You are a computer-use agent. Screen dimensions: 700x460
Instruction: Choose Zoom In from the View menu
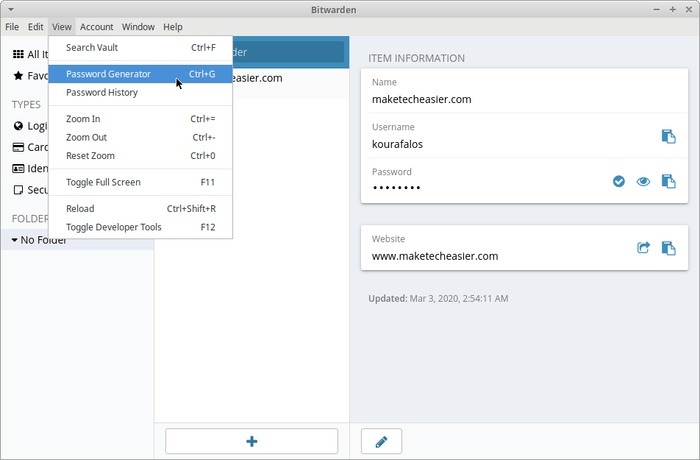click(x=141, y=119)
